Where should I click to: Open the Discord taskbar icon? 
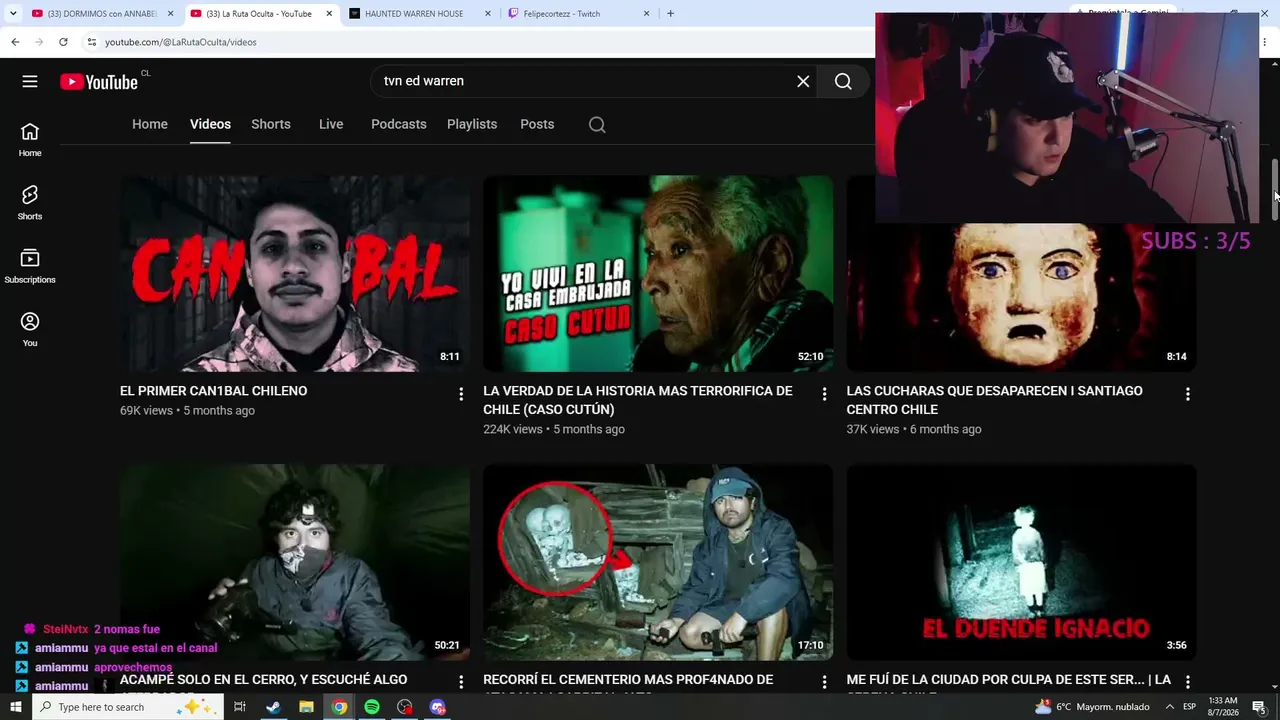[438, 707]
